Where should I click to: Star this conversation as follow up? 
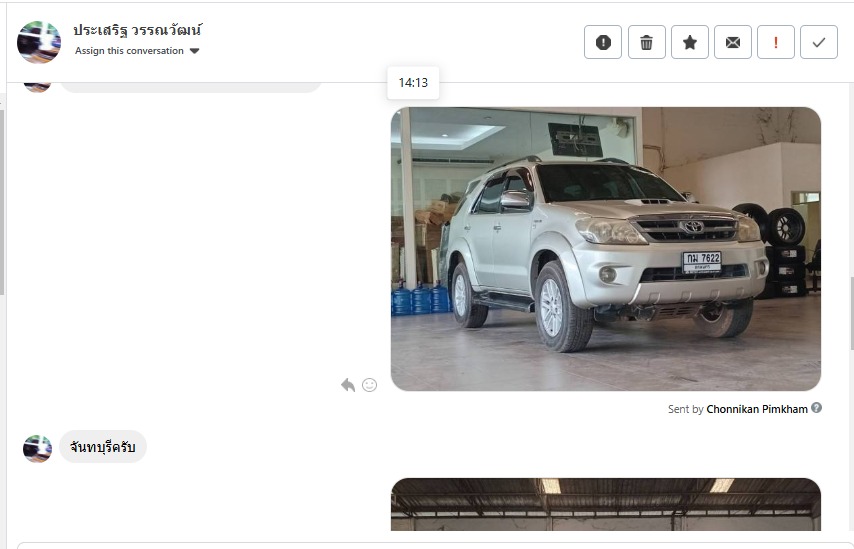click(x=690, y=42)
